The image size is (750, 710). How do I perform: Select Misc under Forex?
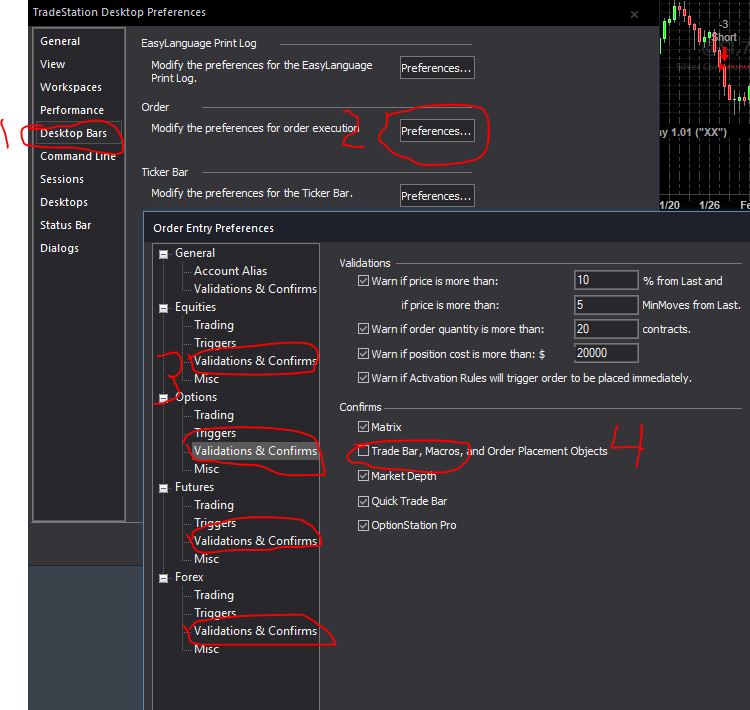pyautogui.click(x=206, y=649)
